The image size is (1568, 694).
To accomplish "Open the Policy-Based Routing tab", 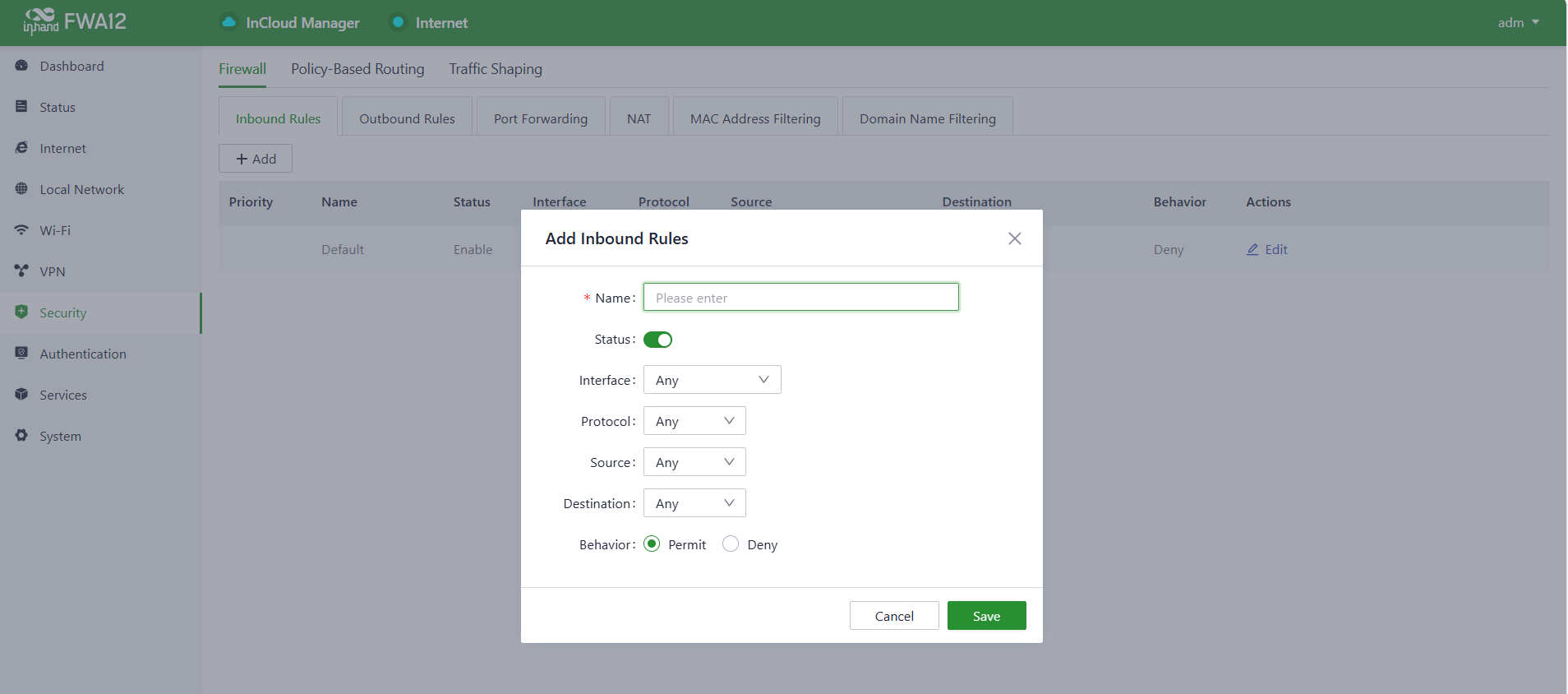I will 357,69.
